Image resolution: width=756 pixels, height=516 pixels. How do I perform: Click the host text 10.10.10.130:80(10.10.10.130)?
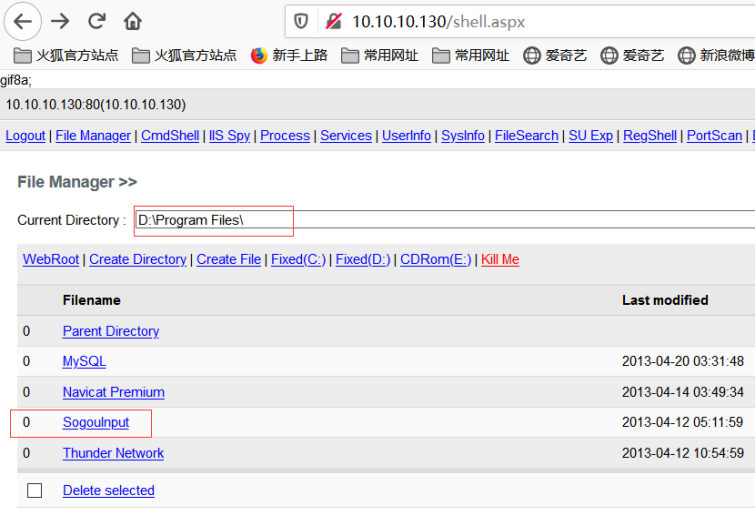[95, 105]
